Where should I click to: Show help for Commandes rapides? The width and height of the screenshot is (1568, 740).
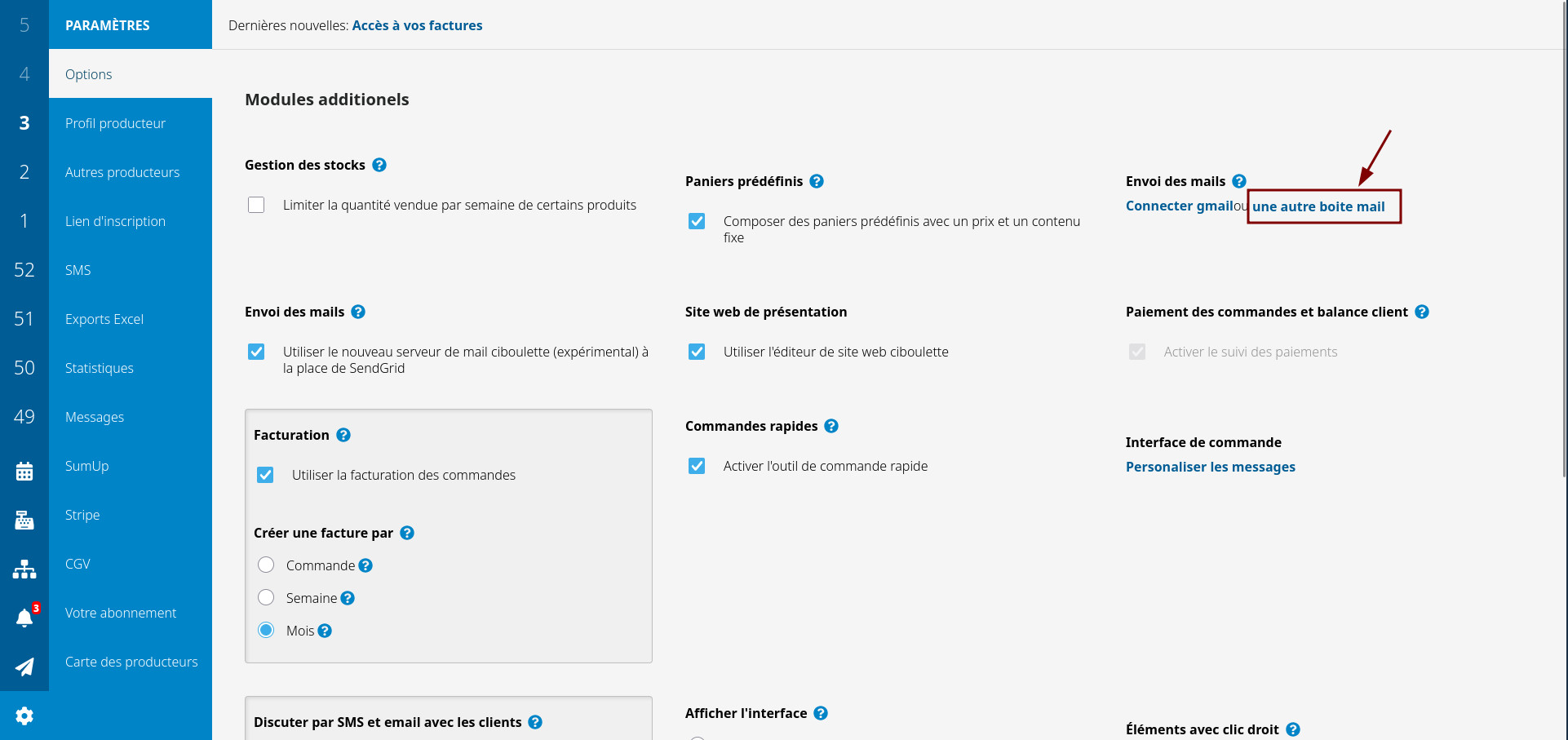[831, 426]
